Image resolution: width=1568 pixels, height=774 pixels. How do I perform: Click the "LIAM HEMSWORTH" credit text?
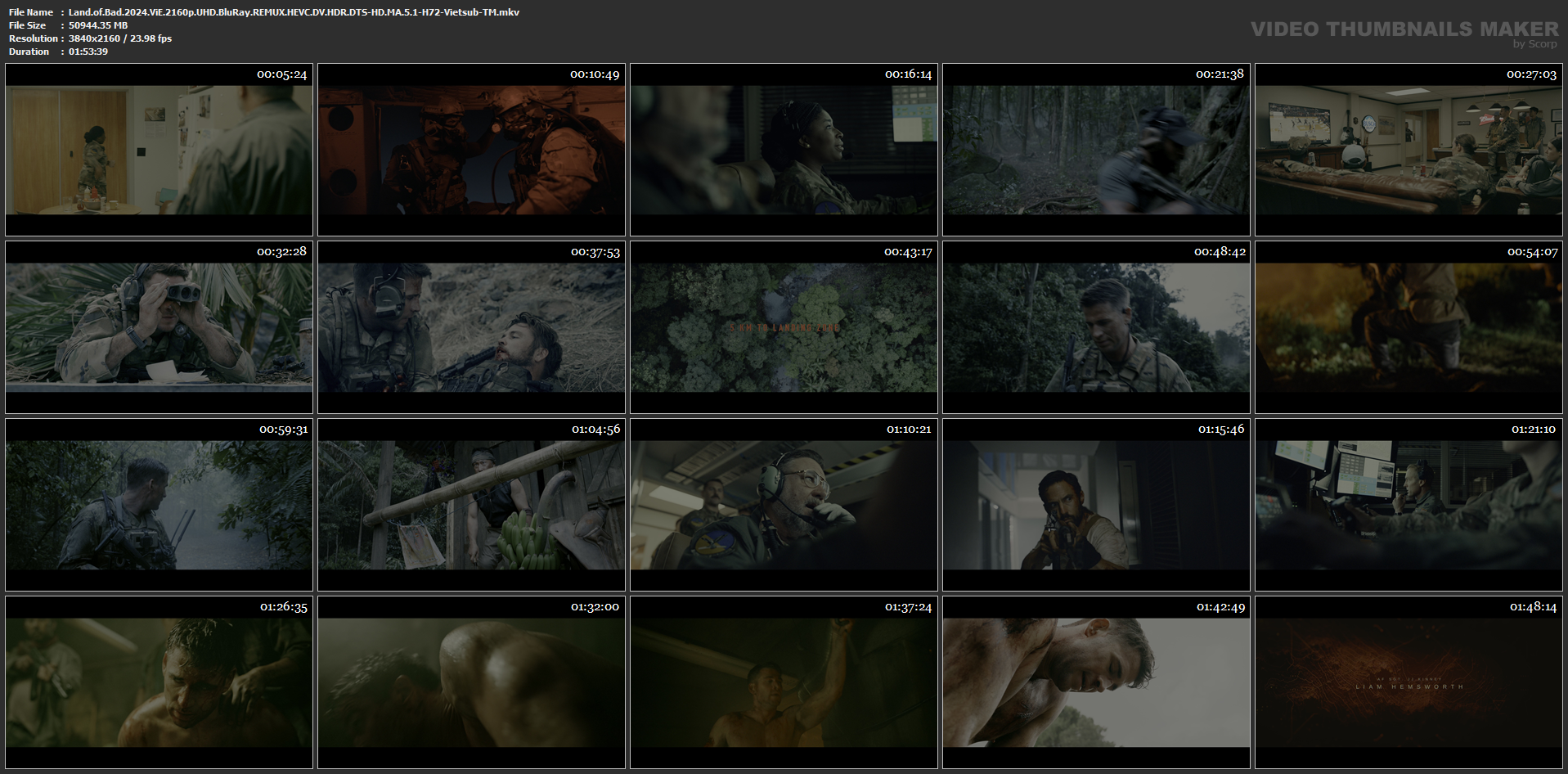(x=1409, y=686)
